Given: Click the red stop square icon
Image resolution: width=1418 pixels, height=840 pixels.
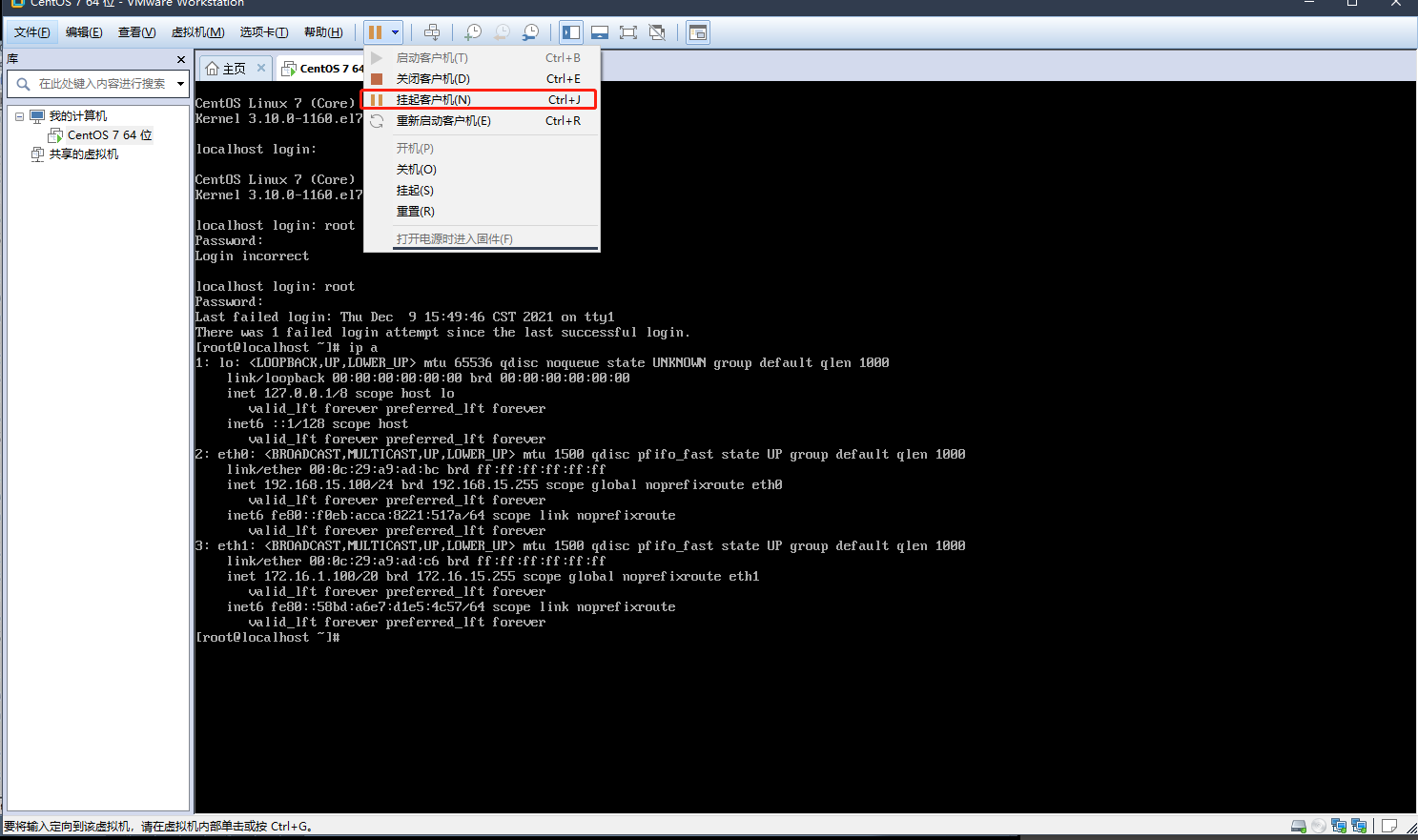Looking at the screenshot, I should [377, 79].
